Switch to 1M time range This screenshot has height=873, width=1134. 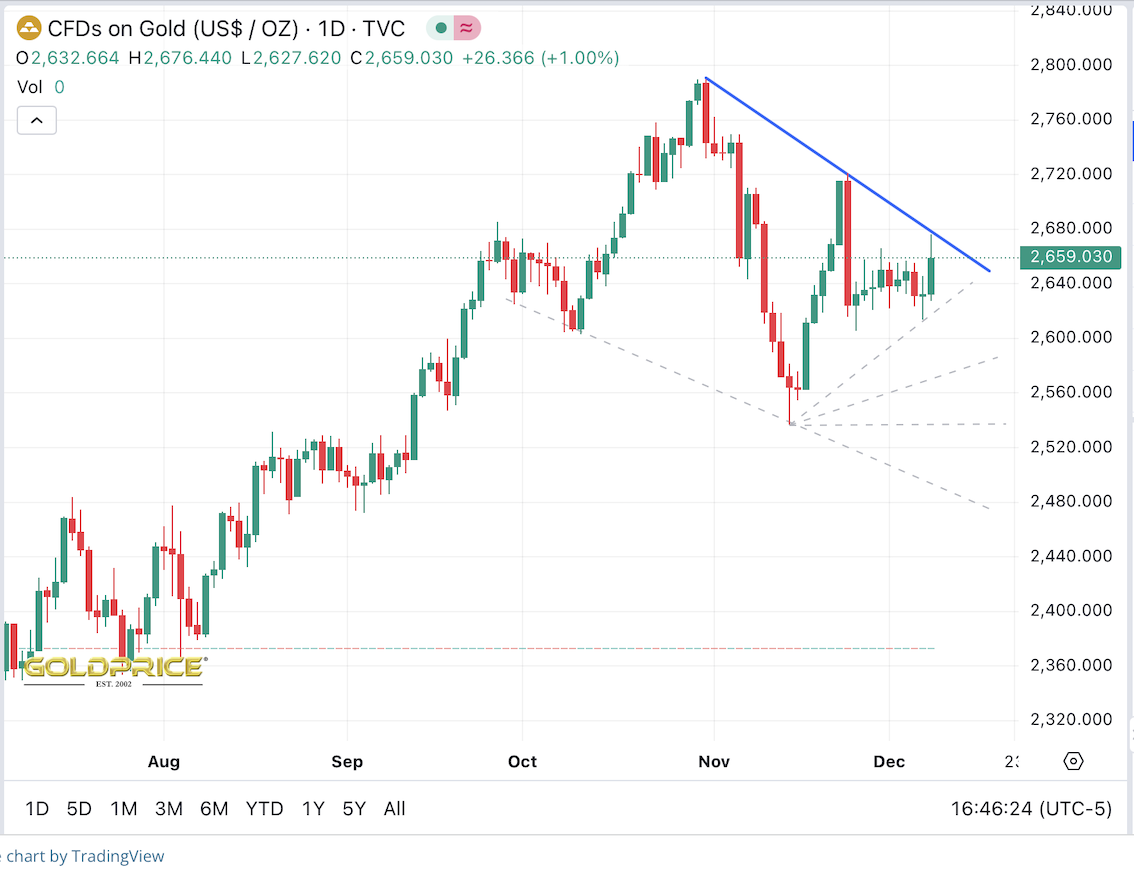pos(124,809)
